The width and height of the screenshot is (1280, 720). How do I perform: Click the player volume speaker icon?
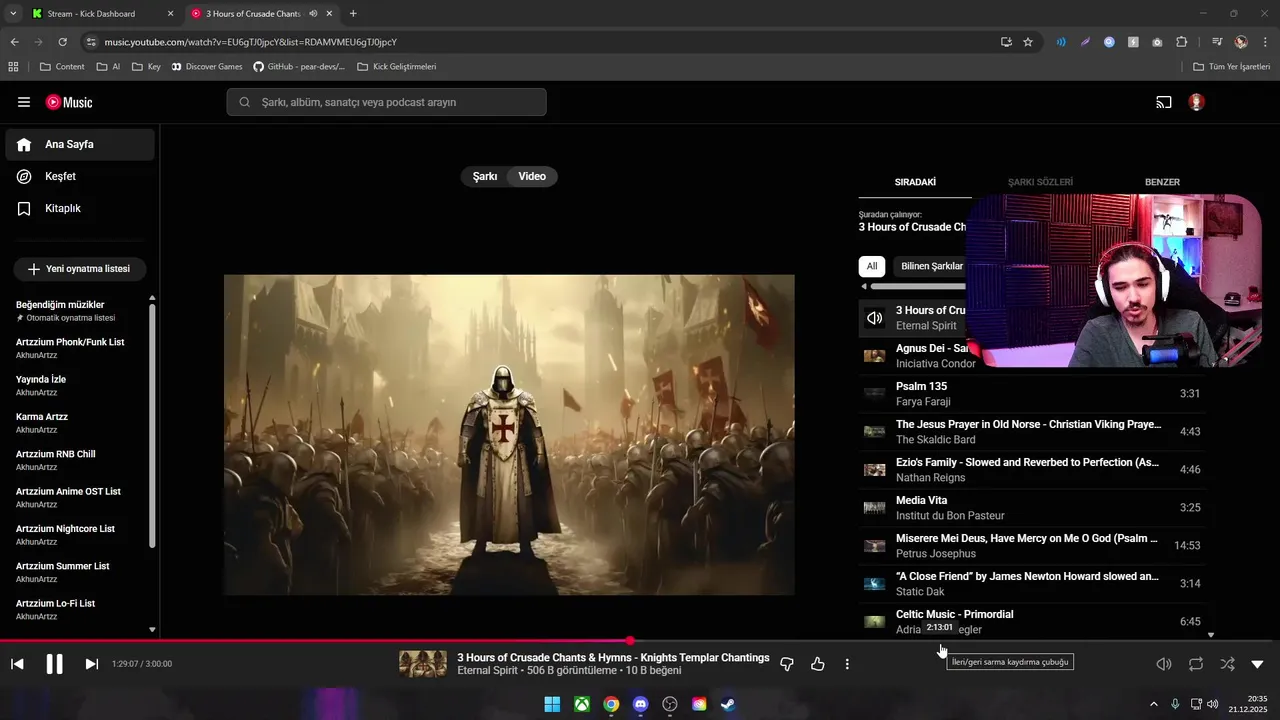tap(1164, 664)
